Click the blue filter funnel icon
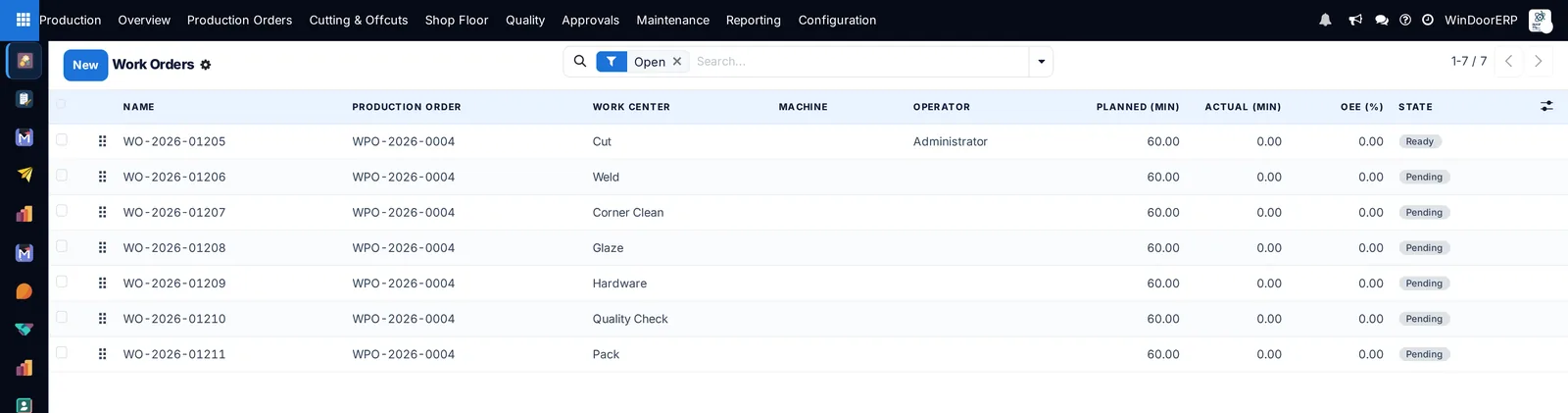This screenshot has width=1568, height=413. point(612,61)
